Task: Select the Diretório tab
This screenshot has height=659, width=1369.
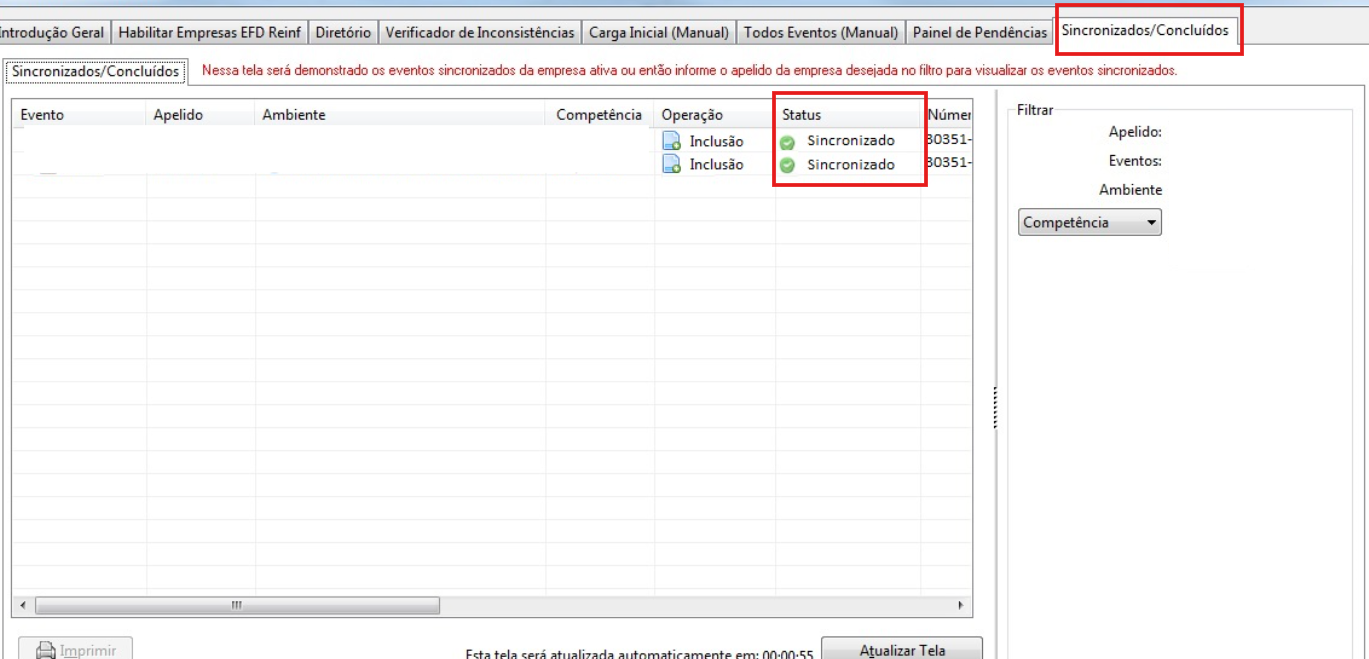Action: pyautogui.click(x=343, y=32)
